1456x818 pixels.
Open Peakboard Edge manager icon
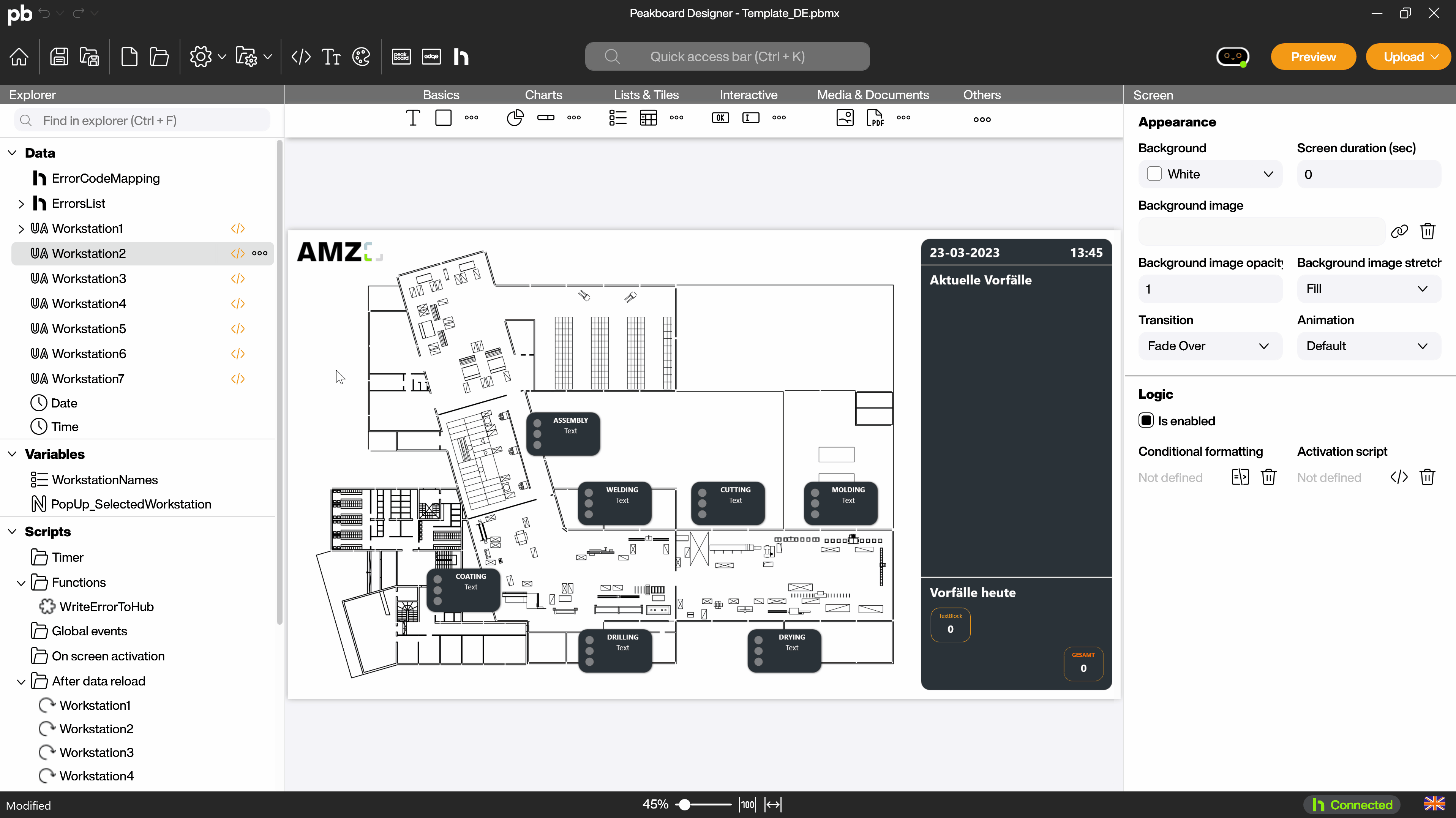pyautogui.click(x=431, y=57)
